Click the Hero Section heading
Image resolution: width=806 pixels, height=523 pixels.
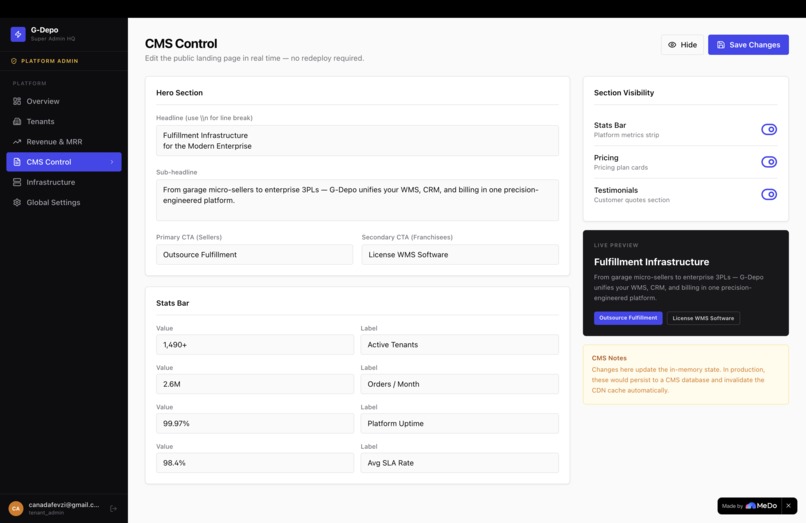click(x=179, y=93)
